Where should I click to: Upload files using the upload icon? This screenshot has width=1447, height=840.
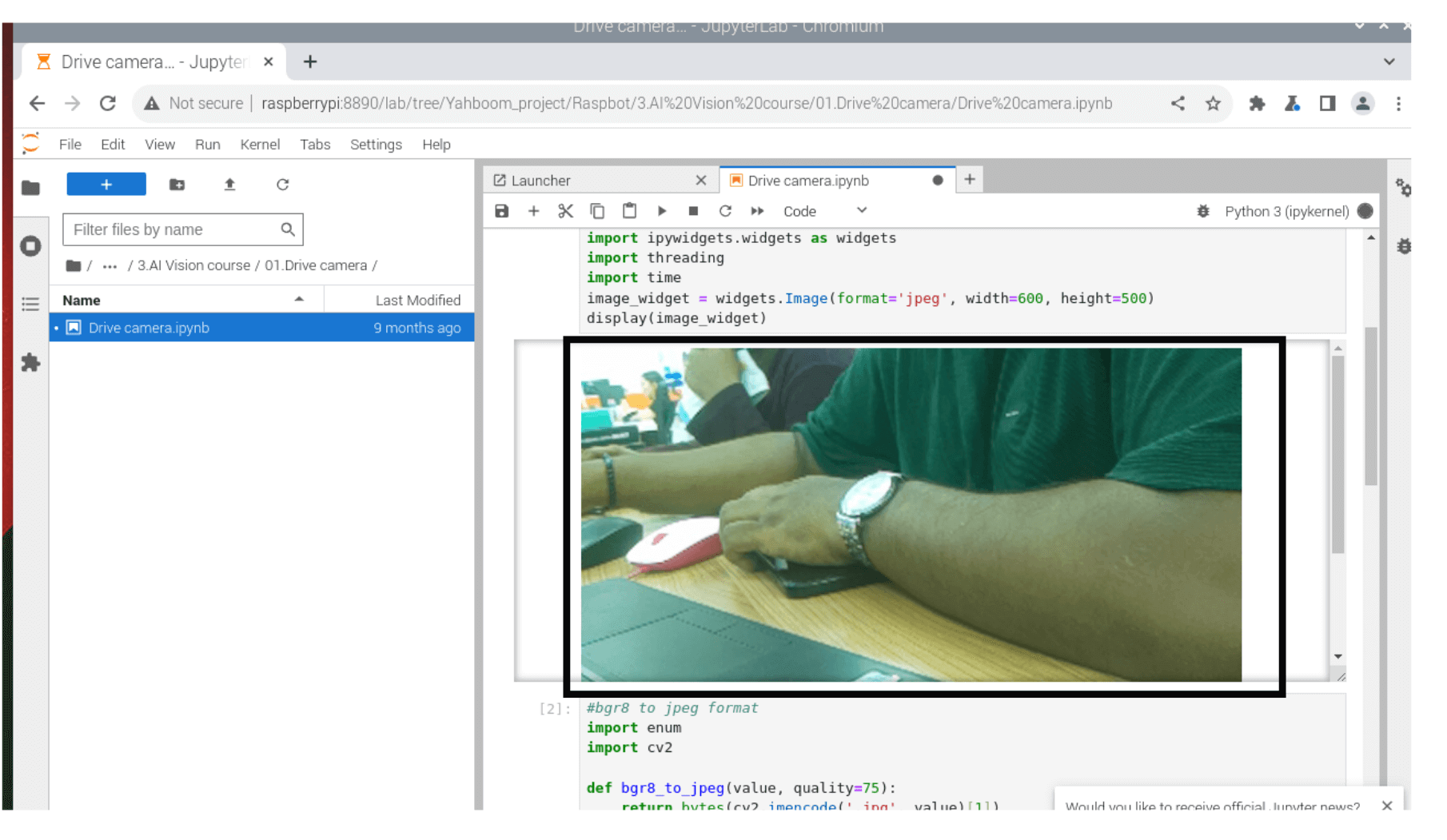[x=229, y=184]
